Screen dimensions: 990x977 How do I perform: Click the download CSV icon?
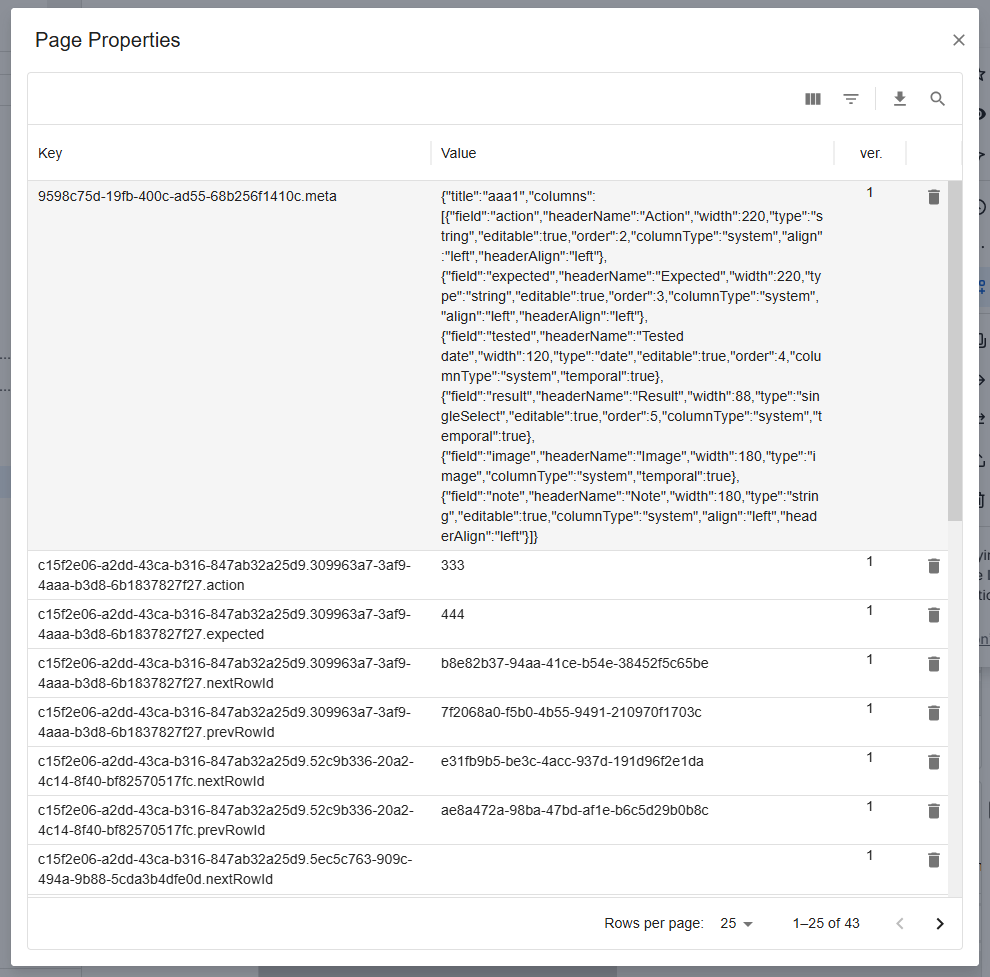click(899, 99)
